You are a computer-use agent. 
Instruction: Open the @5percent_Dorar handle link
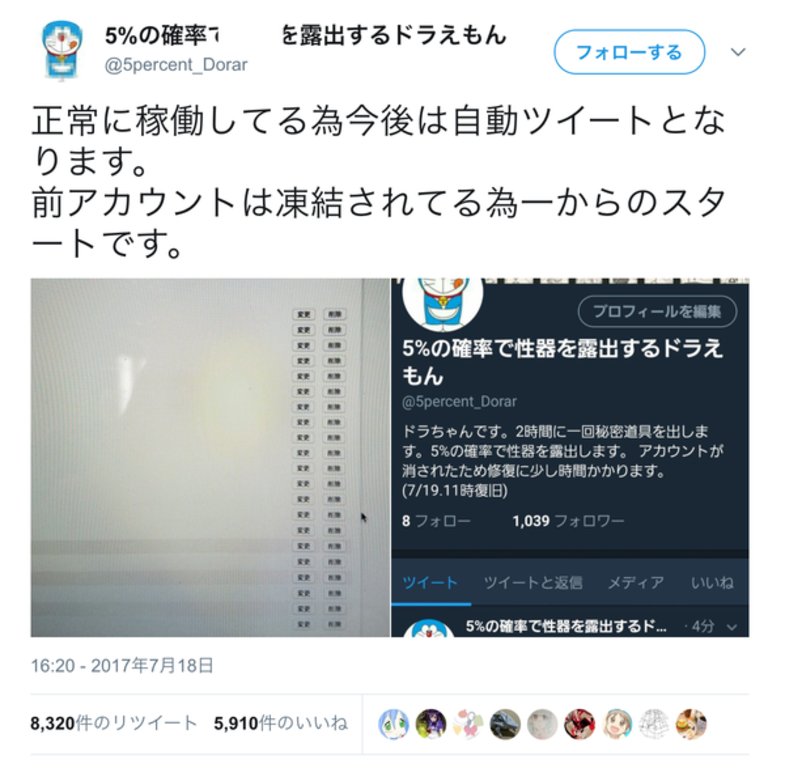[x=176, y=65]
